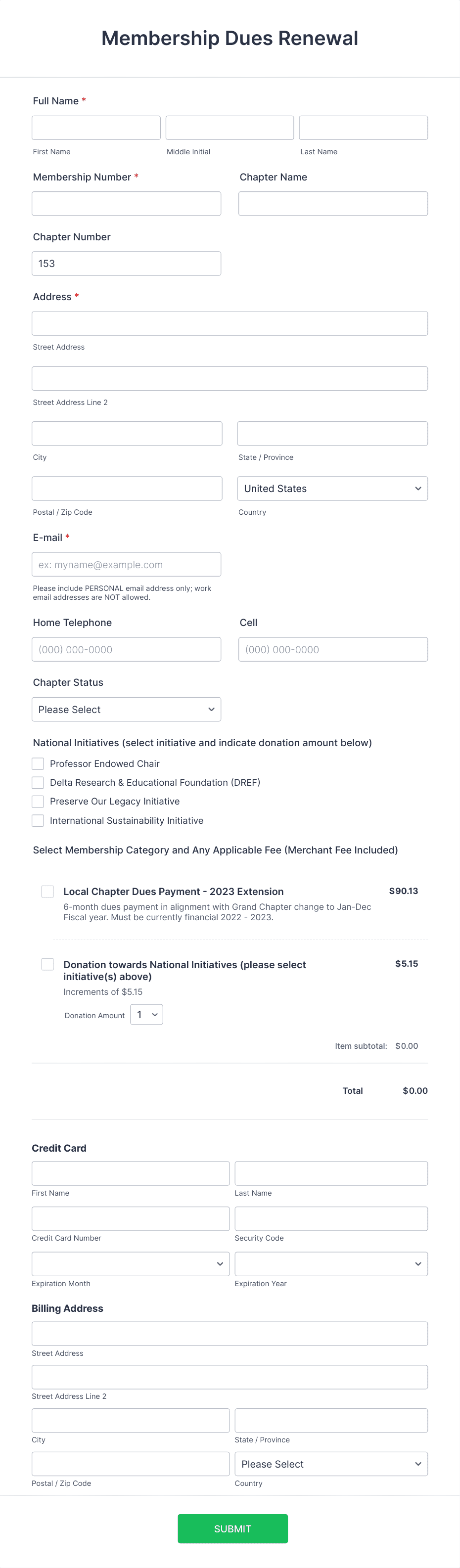
Task: Open the Country dropdown showing United States
Action: click(x=332, y=488)
